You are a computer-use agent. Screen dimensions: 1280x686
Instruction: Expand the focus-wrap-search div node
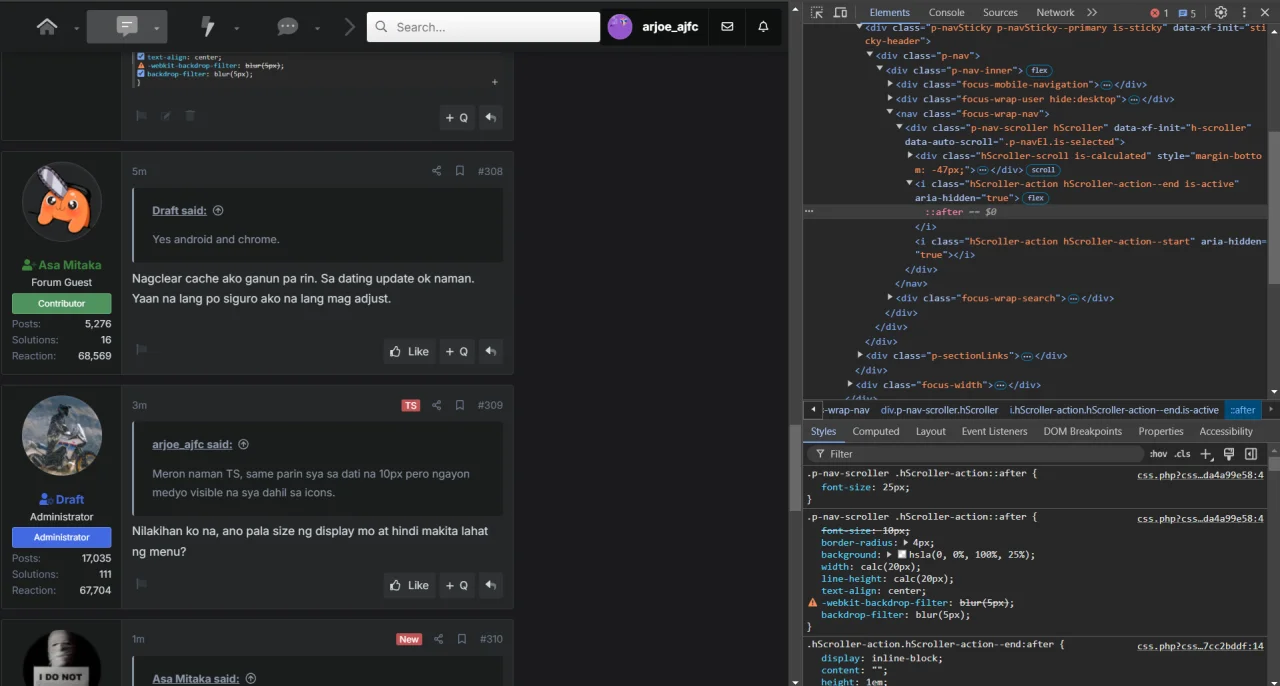point(890,298)
